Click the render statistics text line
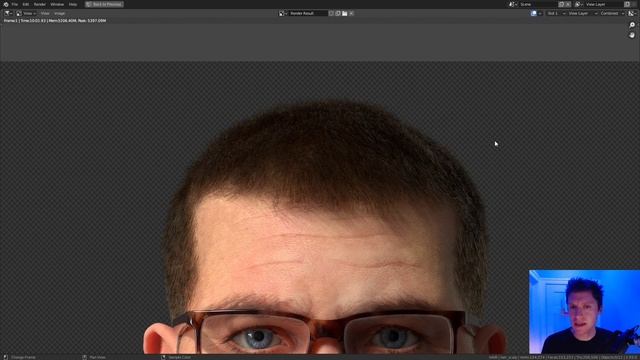Image resolution: width=640 pixels, height=360 pixels. 55,20
